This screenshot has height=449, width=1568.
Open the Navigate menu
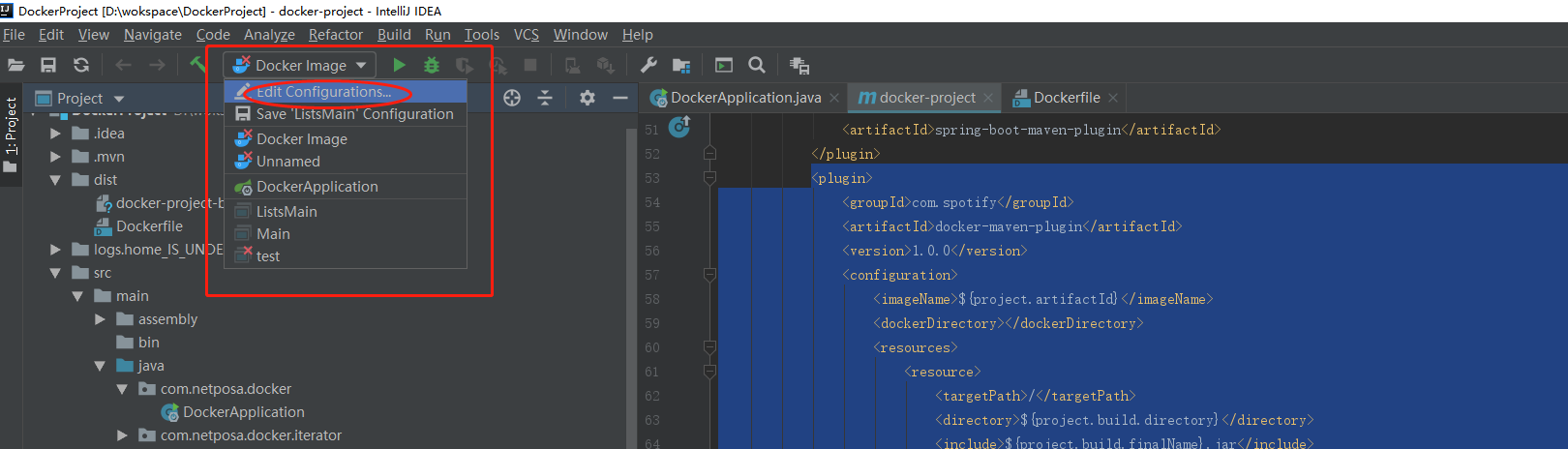(153, 35)
